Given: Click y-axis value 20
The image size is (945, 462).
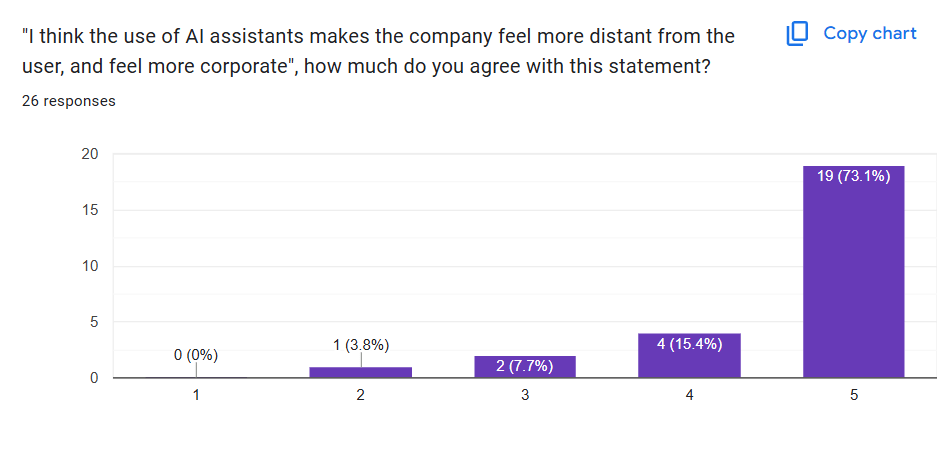Looking at the screenshot, I should tap(90, 154).
